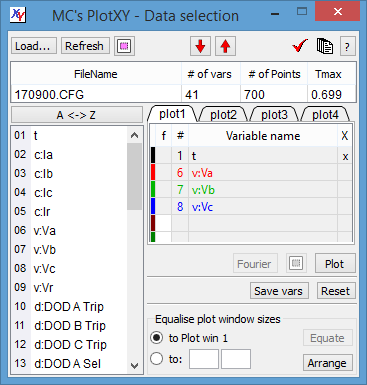Switch to the plot2 tab

(x=223, y=115)
